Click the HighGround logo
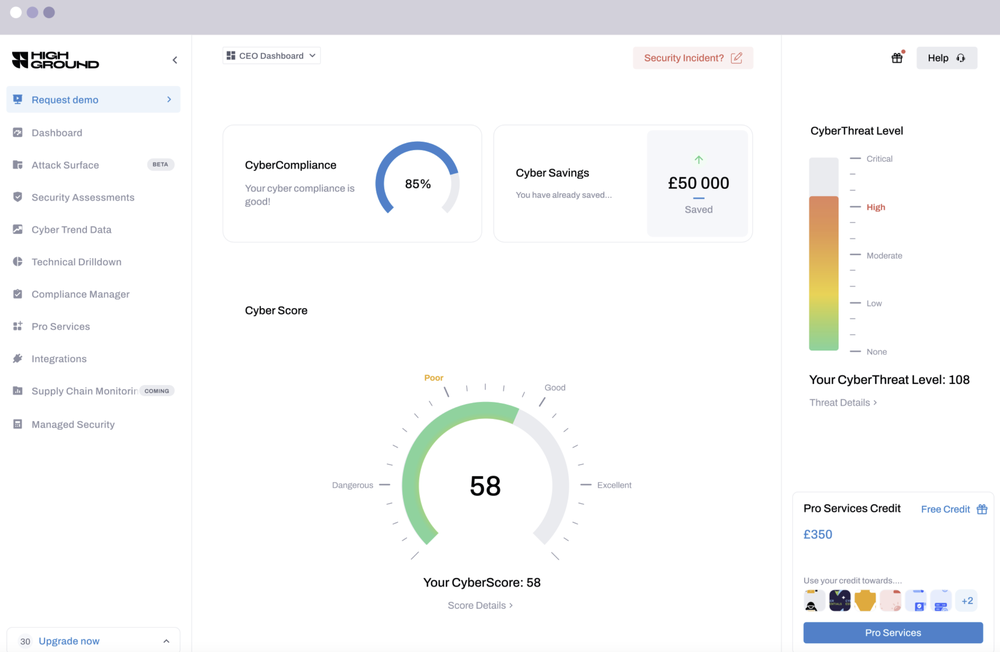 [x=55, y=60]
